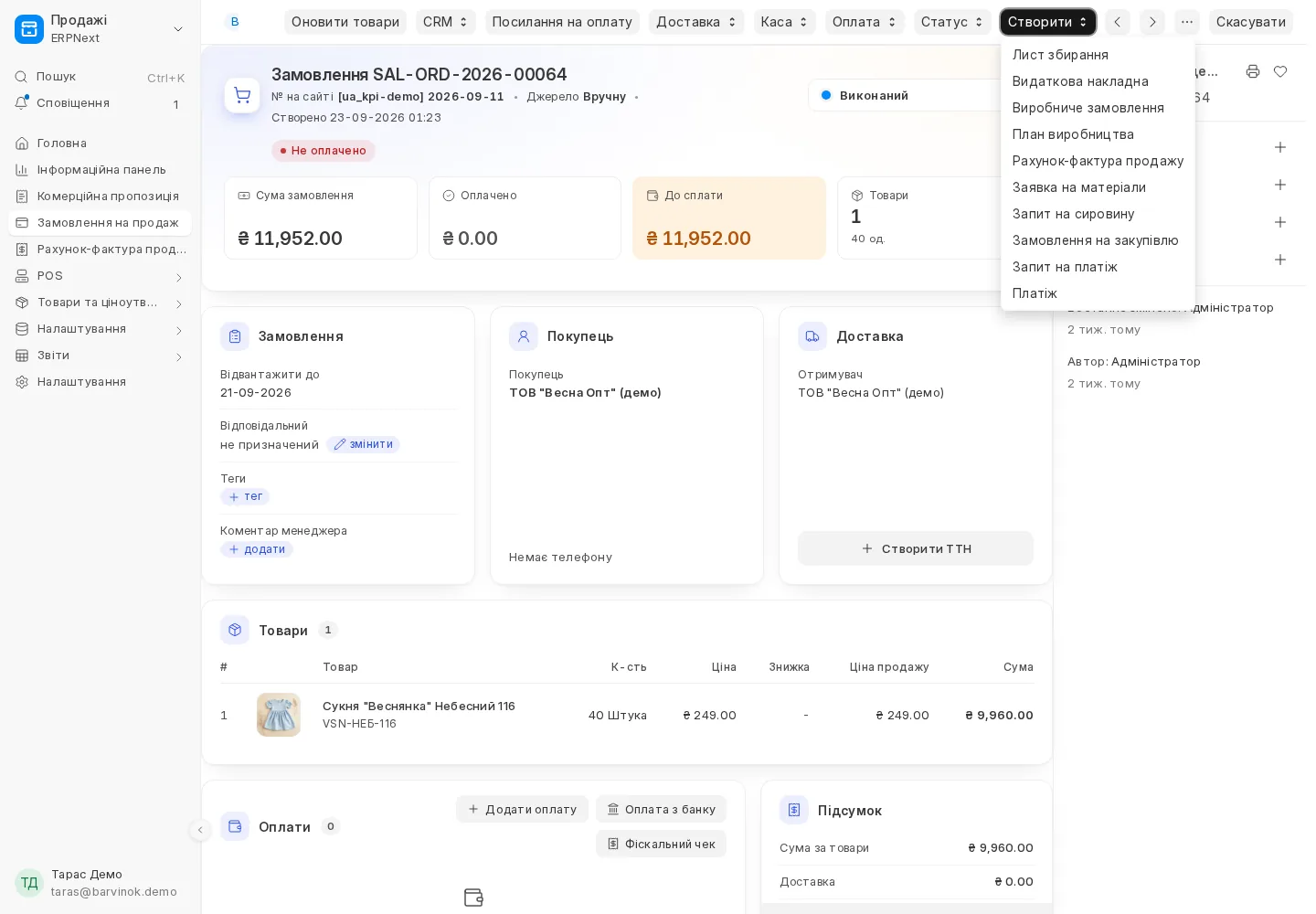Select Лист збирання from menu

click(x=1098, y=55)
